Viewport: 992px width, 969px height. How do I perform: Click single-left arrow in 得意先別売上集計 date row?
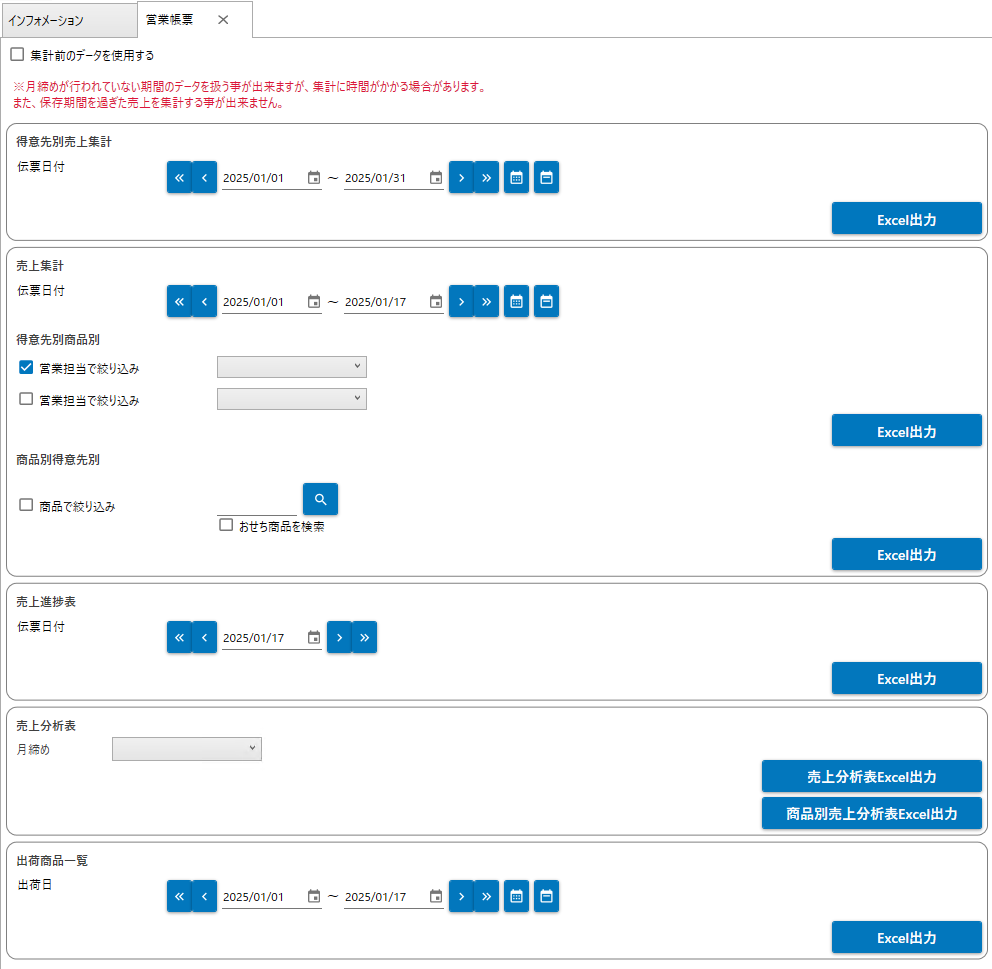[204, 177]
